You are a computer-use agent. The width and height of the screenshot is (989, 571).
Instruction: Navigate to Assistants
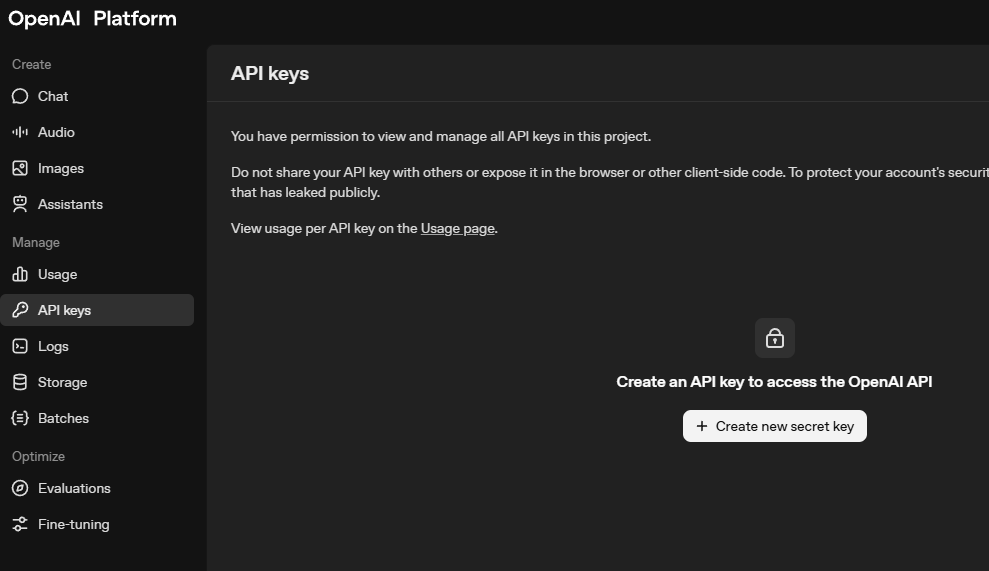(97, 204)
